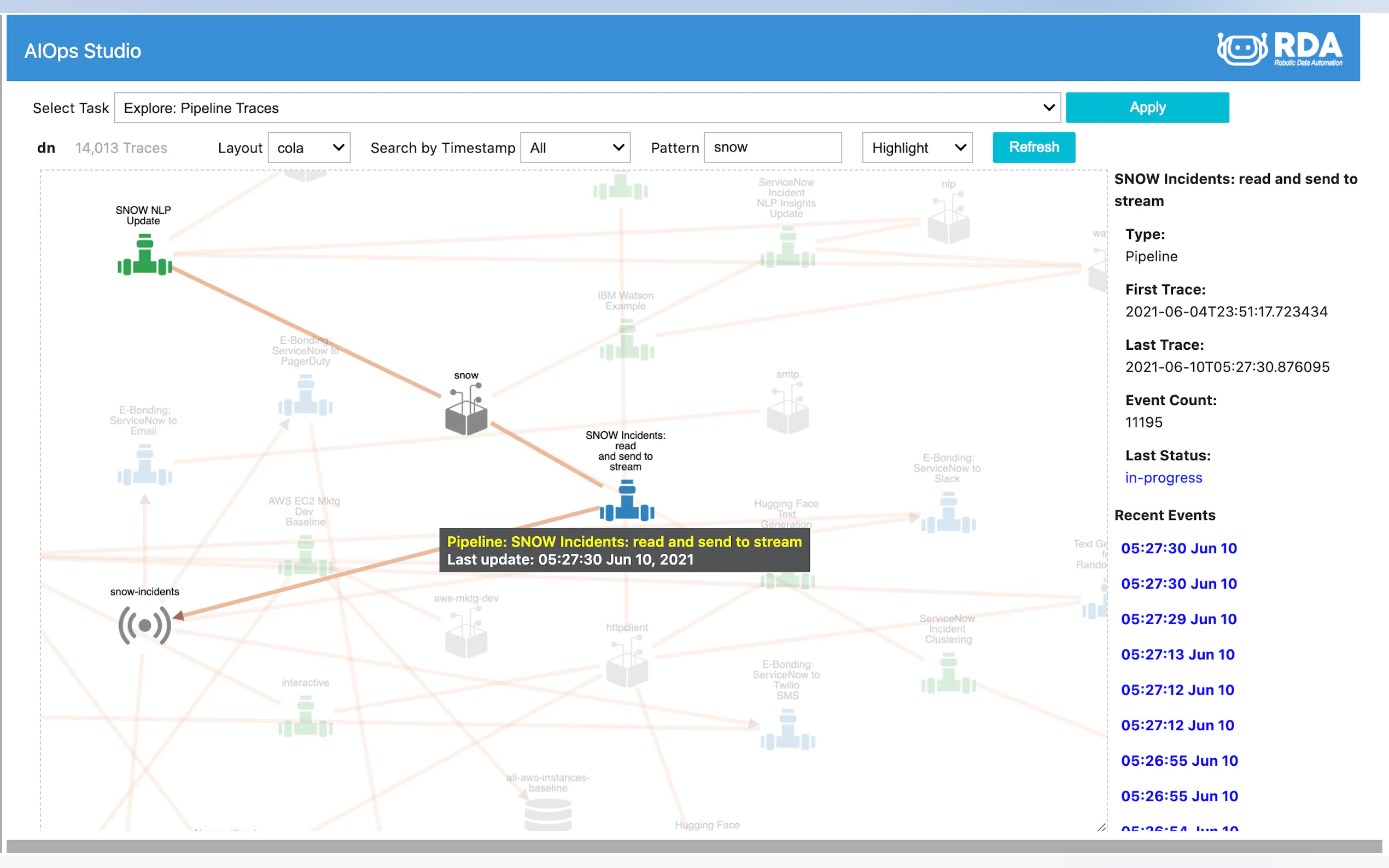Open Search by Timestamp dropdown
1389x868 pixels.
pyautogui.click(x=575, y=148)
